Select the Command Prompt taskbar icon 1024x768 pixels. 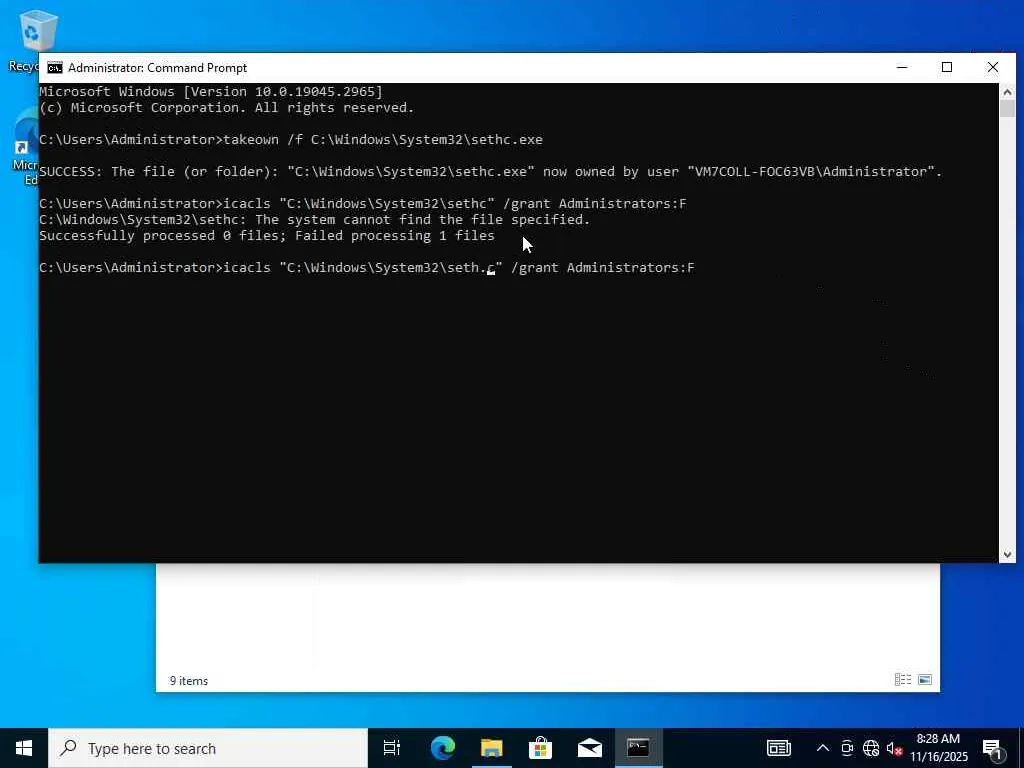tap(638, 748)
